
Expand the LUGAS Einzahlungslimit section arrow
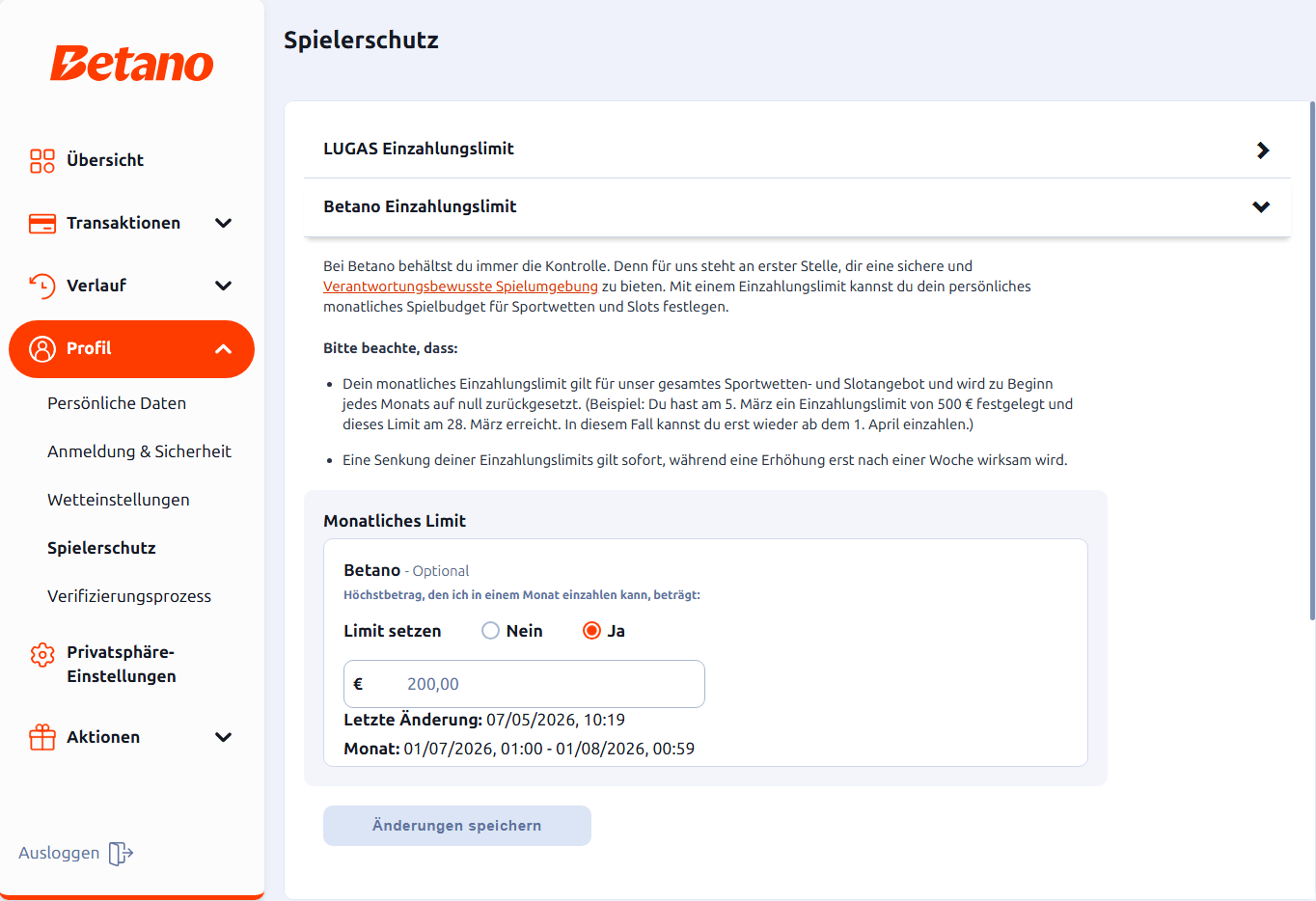[x=1263, y=150]
